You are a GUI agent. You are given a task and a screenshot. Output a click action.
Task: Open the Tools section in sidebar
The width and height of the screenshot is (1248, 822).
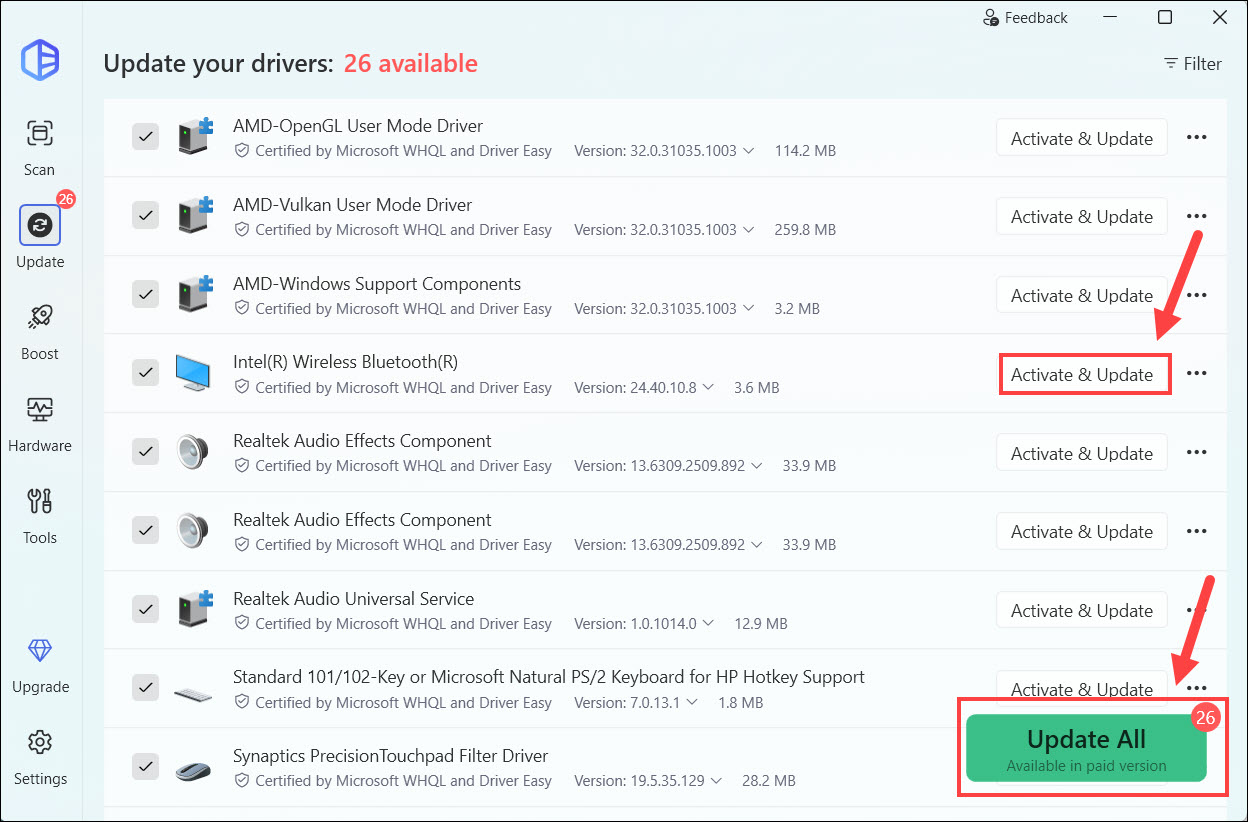[40, 515]
